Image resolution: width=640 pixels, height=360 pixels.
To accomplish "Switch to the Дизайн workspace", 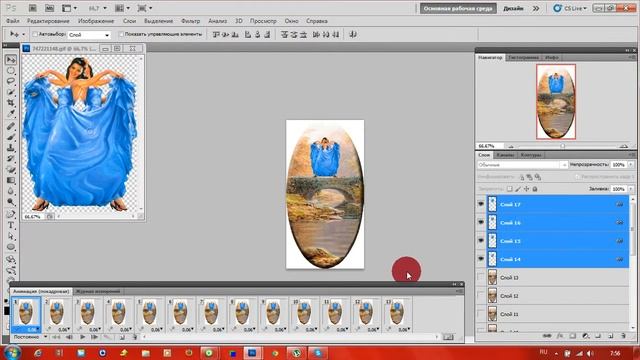I will pyautogui.click(x=513, y=8).
